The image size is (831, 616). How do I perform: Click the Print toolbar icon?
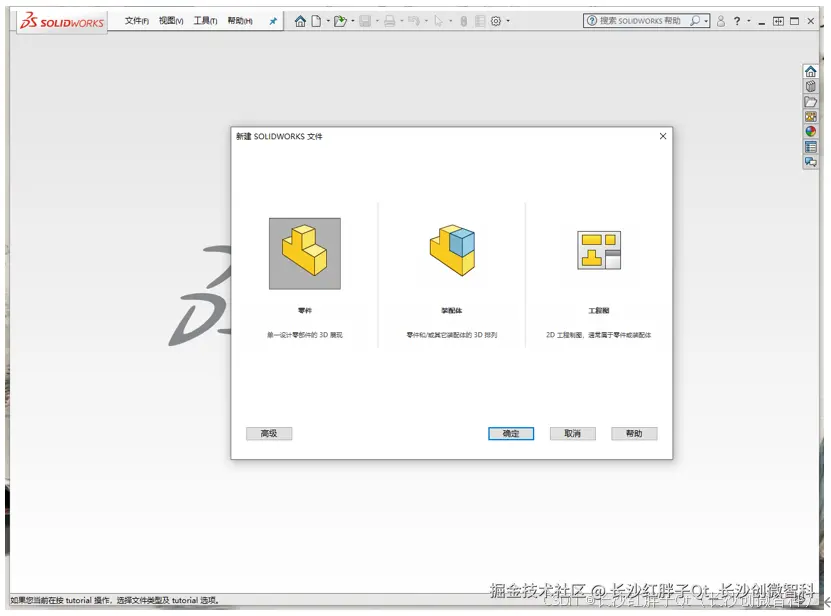(x=390, y=21)
